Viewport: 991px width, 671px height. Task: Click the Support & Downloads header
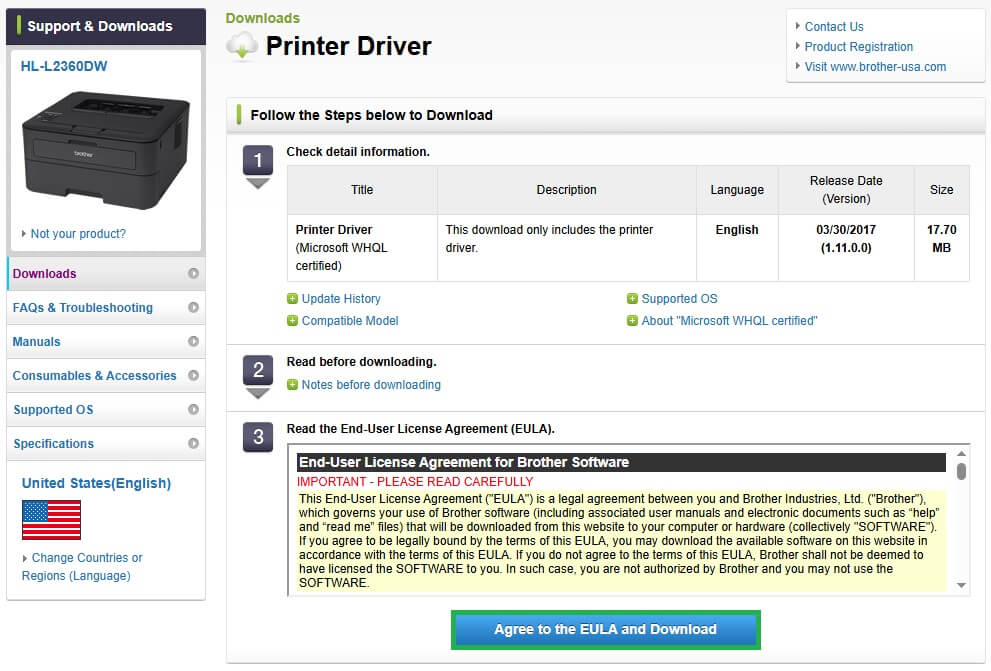coord(106,27)
